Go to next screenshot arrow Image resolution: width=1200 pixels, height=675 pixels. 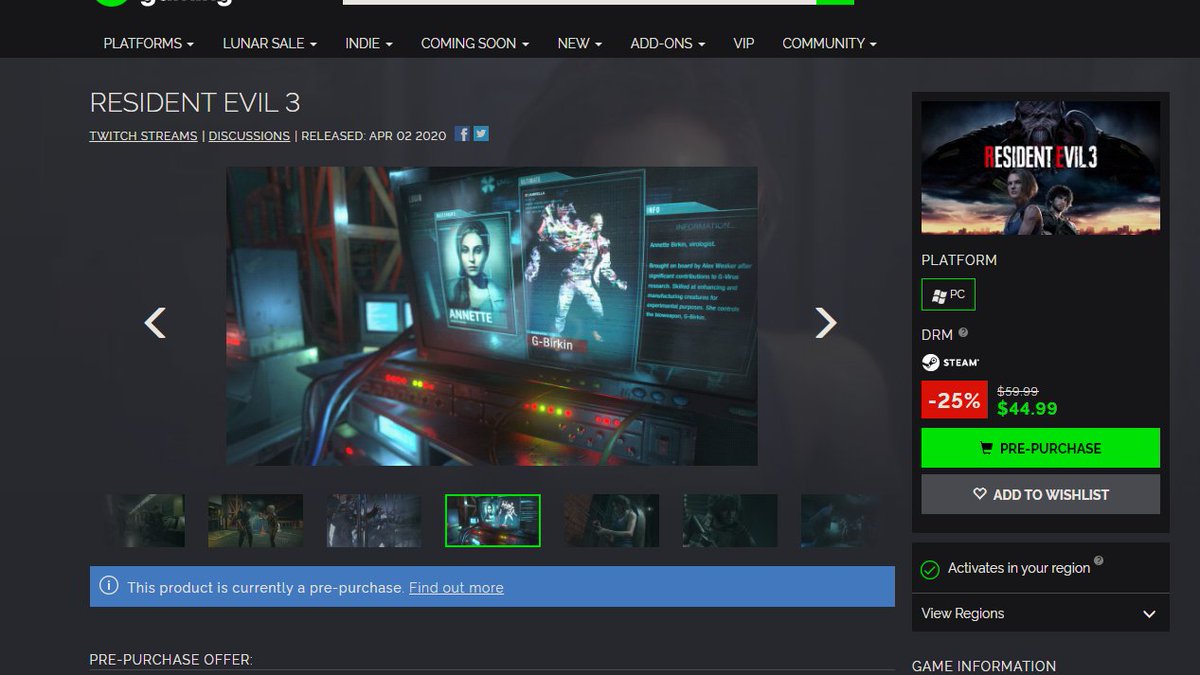pyautogui.click(x=825, y=322)
